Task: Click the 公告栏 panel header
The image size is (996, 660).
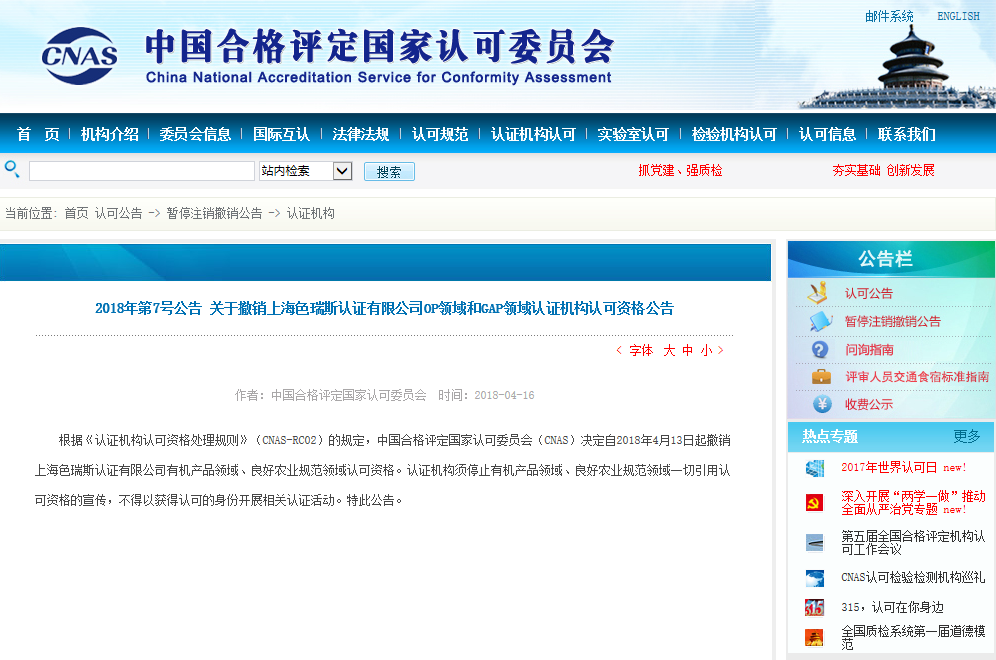Action: [891, 259]
